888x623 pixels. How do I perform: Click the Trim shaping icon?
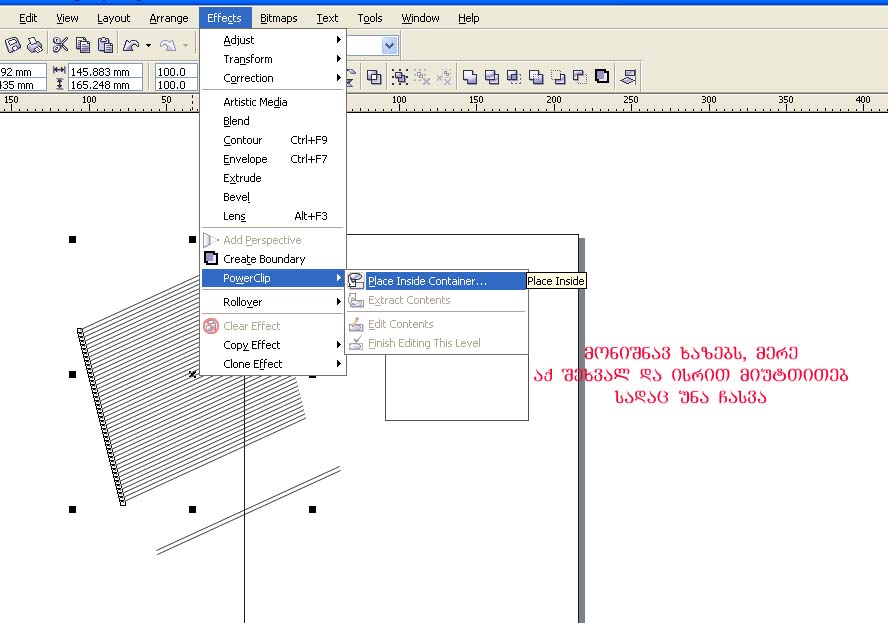[x=492, y=77]
